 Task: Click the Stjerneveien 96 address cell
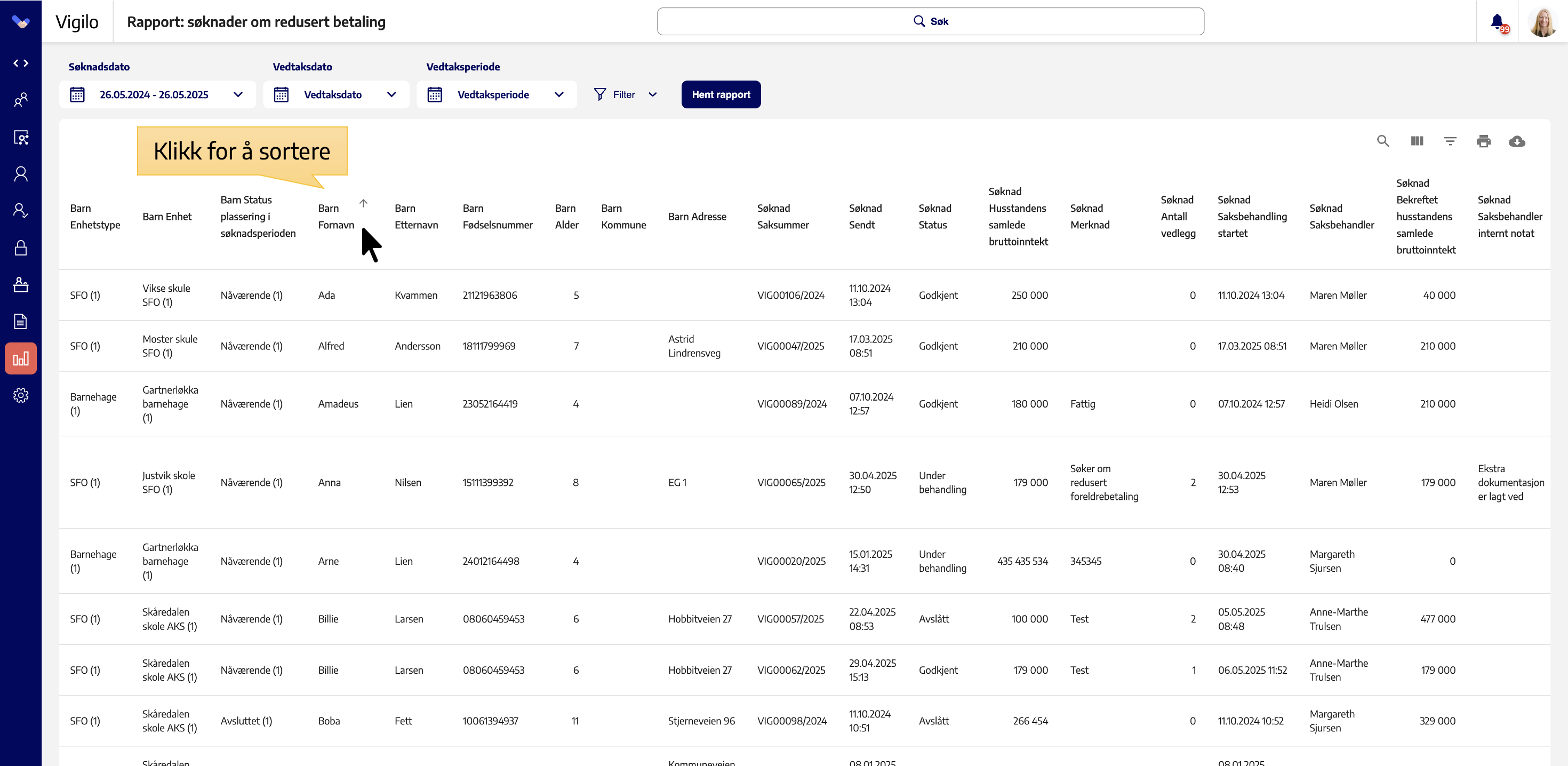pos(701,721)
